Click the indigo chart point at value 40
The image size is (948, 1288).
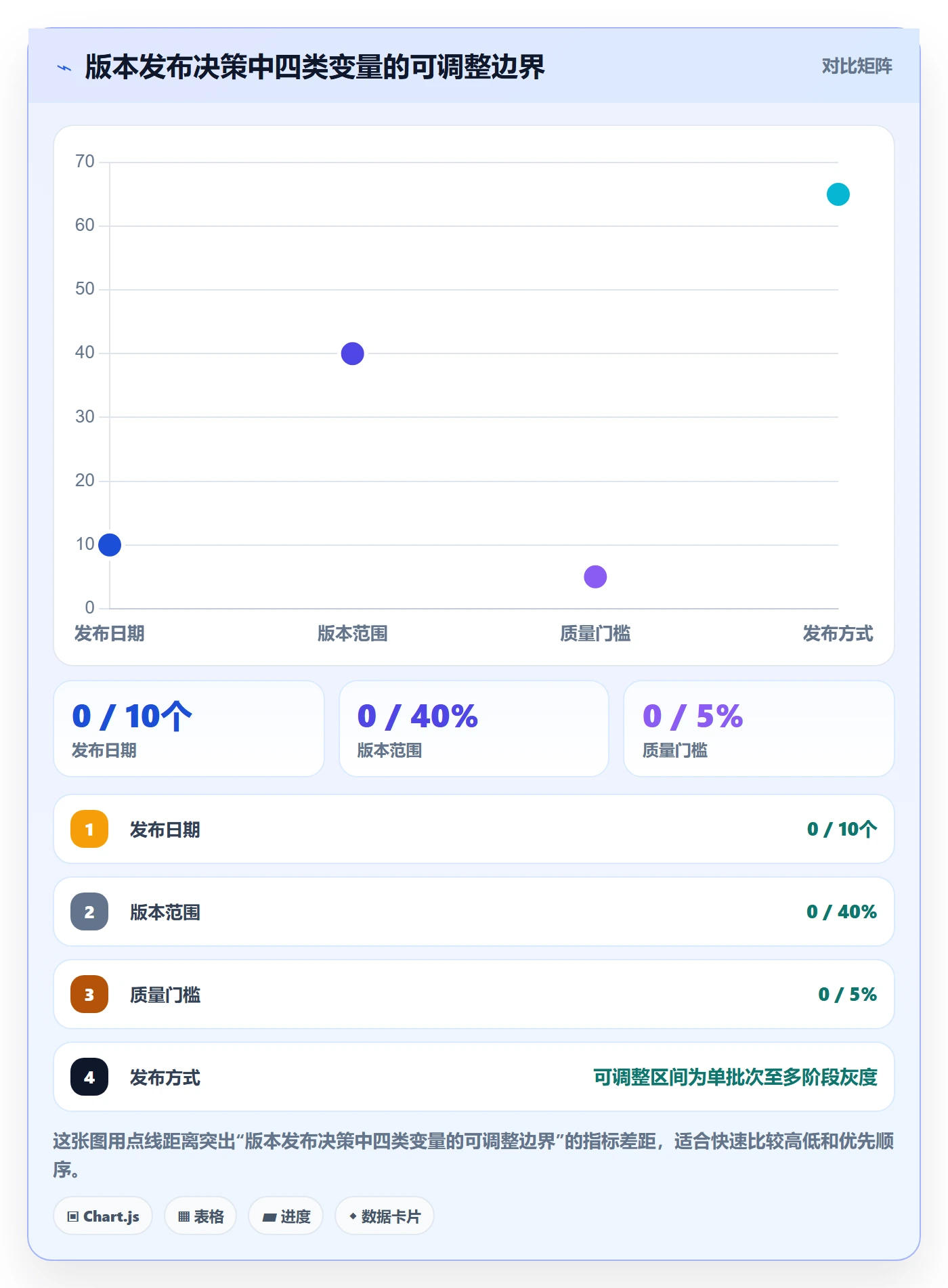coord(353,353)
